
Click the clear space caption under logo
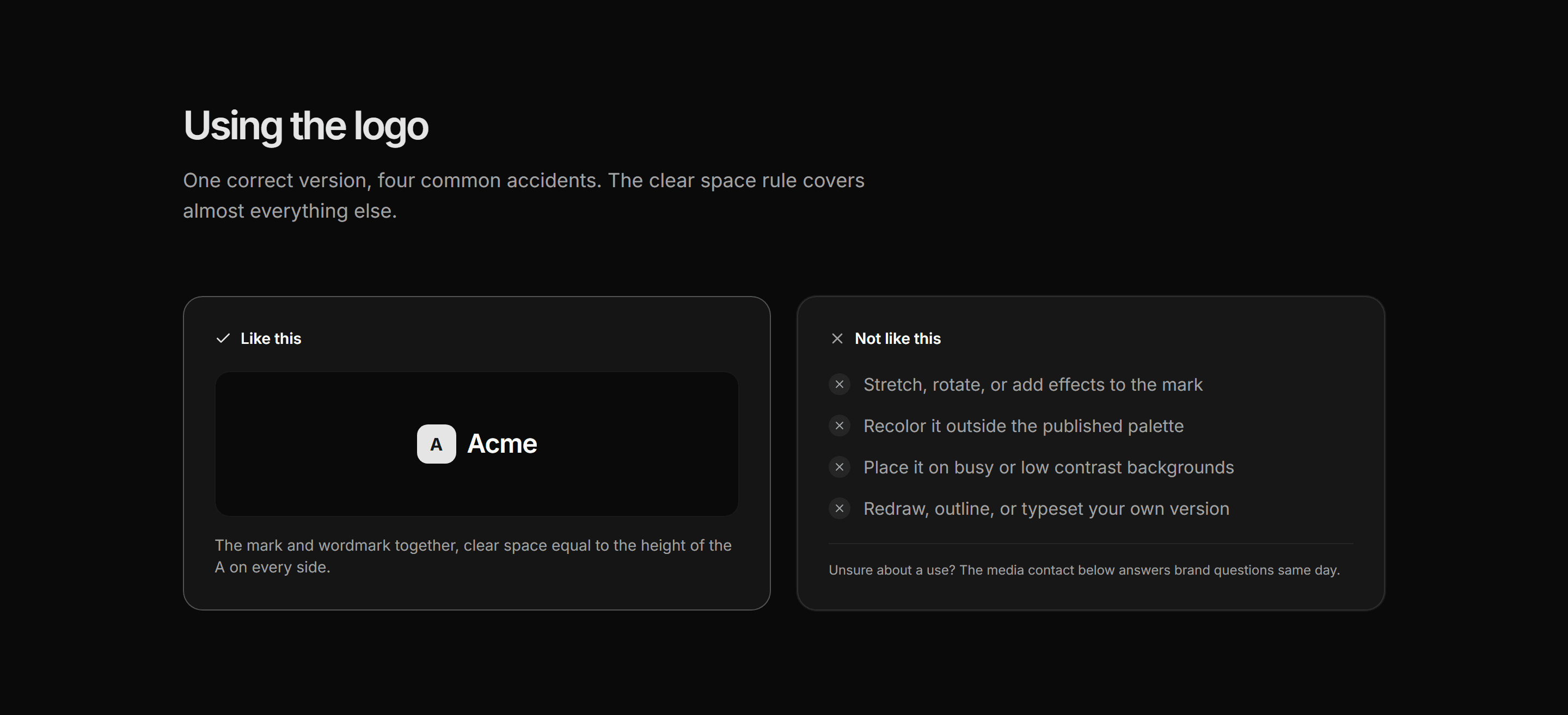473,556
